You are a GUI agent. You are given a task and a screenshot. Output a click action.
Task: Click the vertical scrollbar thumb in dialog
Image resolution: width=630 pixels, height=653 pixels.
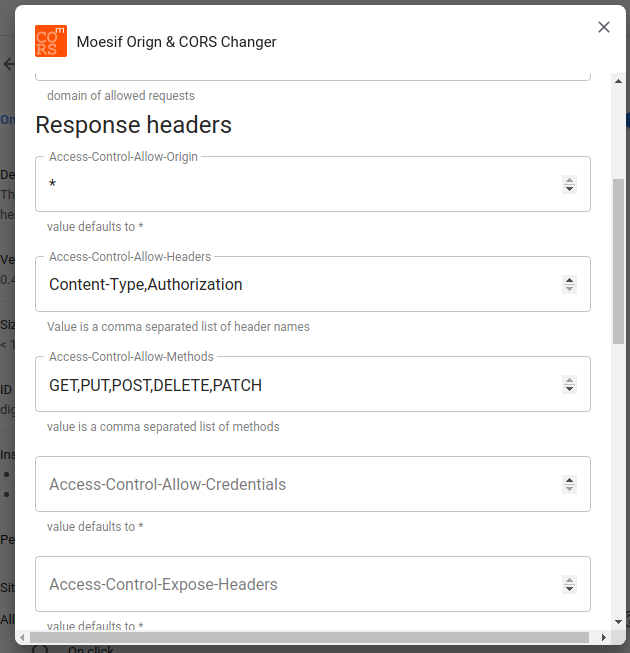[619, 260]
